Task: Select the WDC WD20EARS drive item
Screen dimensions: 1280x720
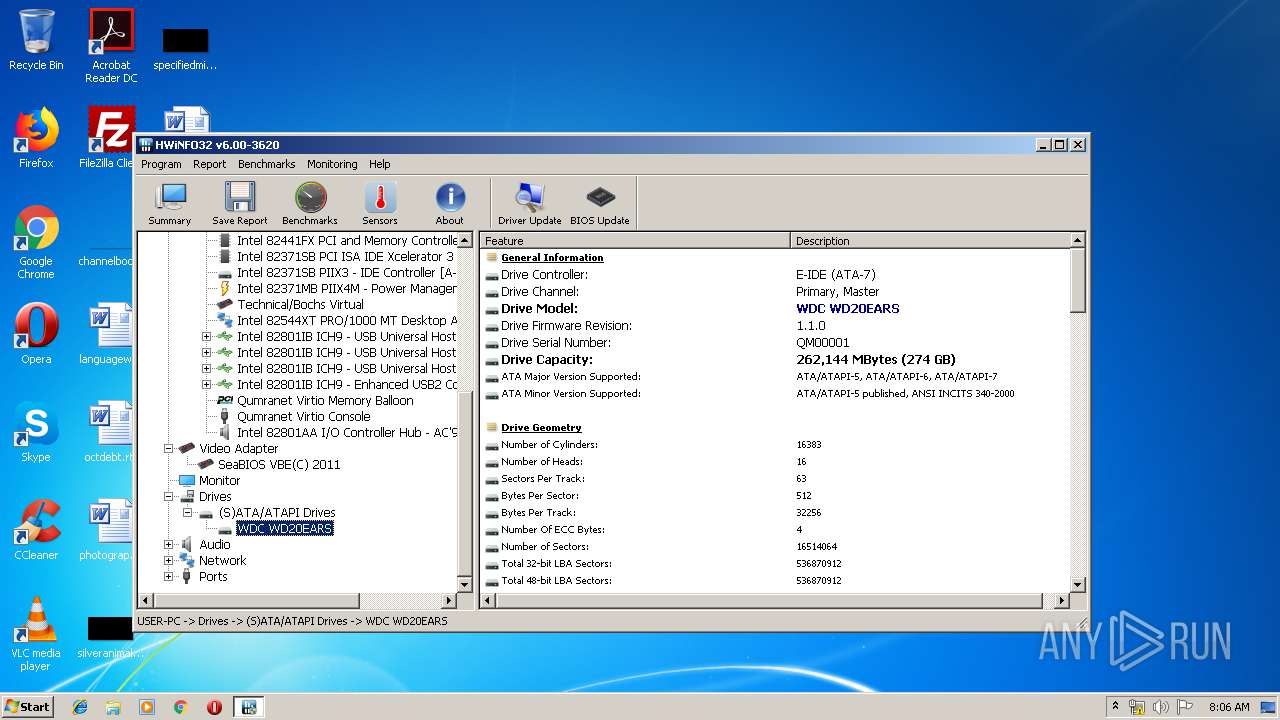Action: click(x=285, y=529)
